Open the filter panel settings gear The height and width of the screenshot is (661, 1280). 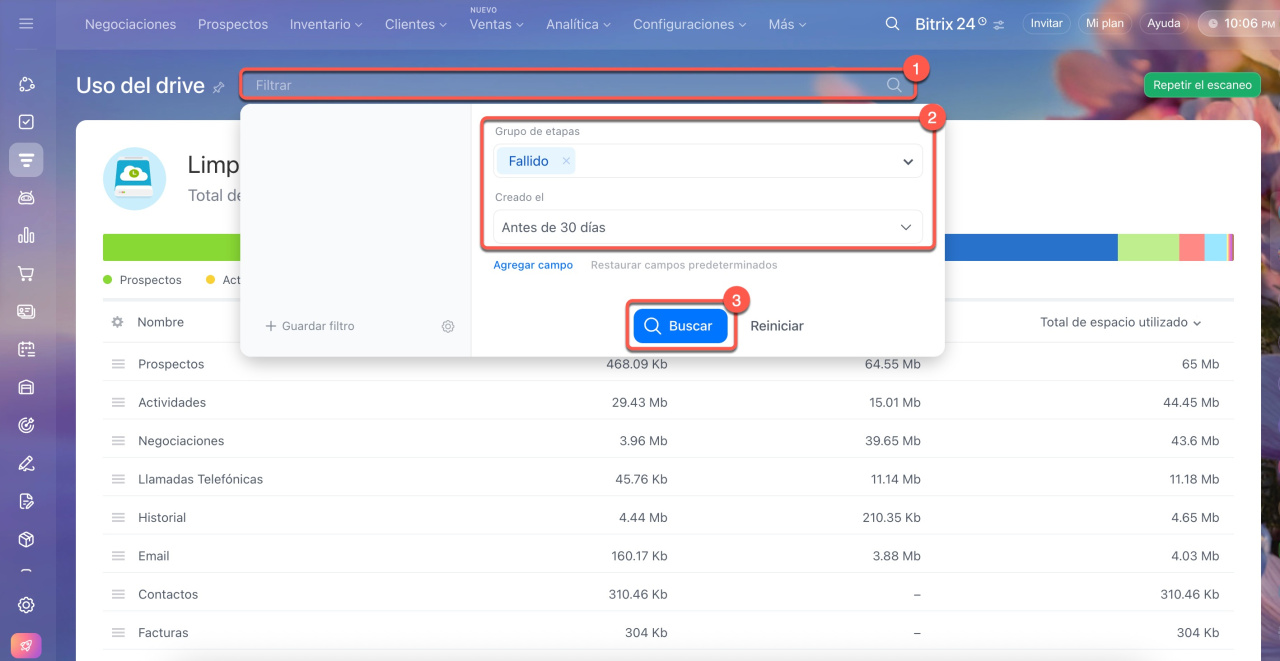tap(448, 326)
